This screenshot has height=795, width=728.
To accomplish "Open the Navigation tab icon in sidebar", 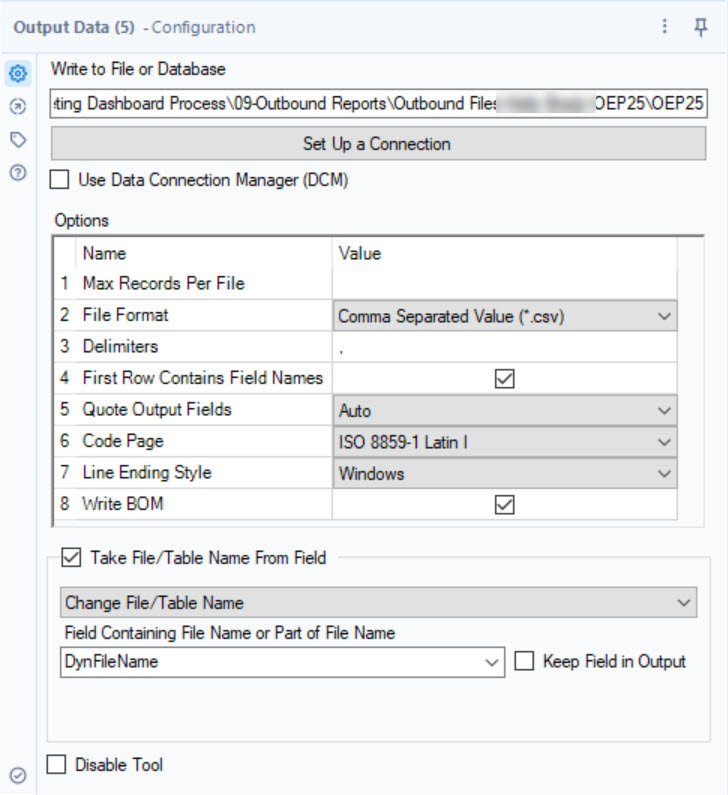I will (x=18, y=106).
